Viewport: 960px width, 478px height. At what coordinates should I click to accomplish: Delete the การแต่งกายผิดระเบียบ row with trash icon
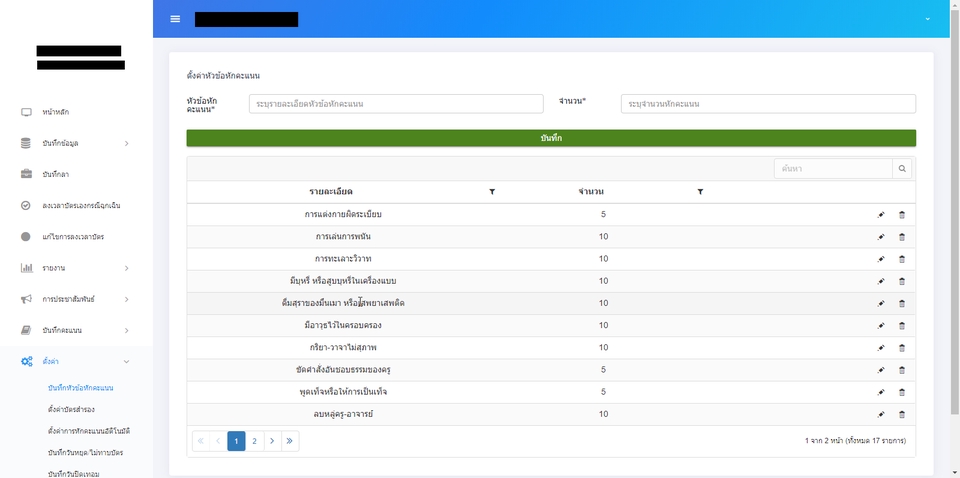(902, 215)
